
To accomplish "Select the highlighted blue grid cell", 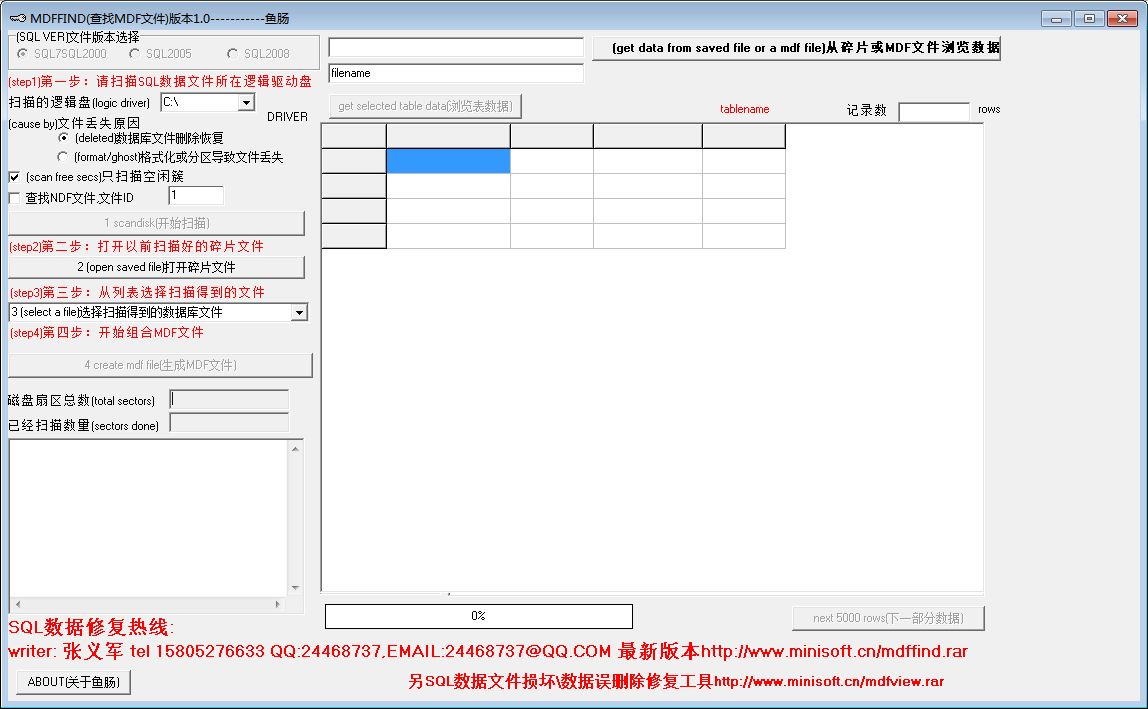I will pyautogui.click(x=447, y=161).
